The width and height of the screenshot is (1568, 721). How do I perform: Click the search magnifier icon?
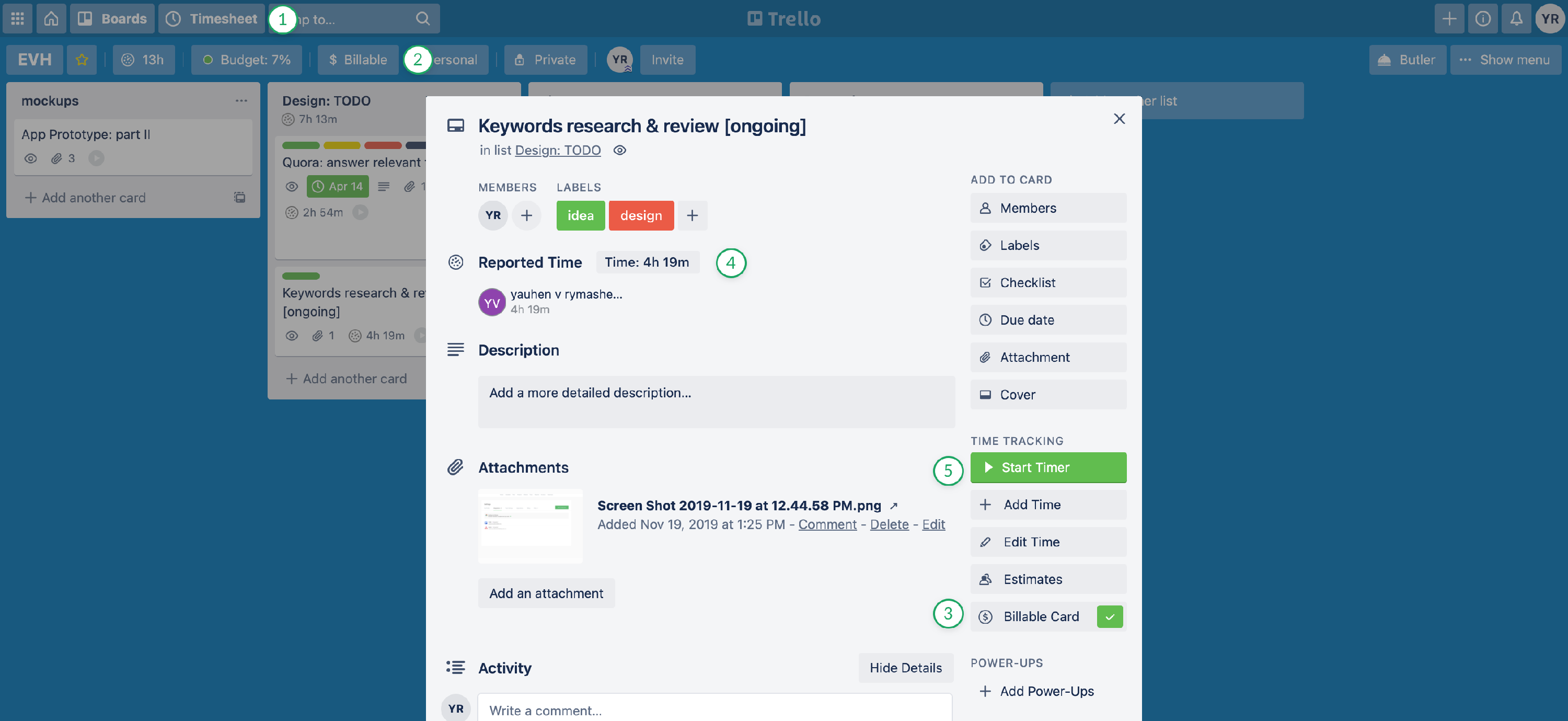point(423,18)
